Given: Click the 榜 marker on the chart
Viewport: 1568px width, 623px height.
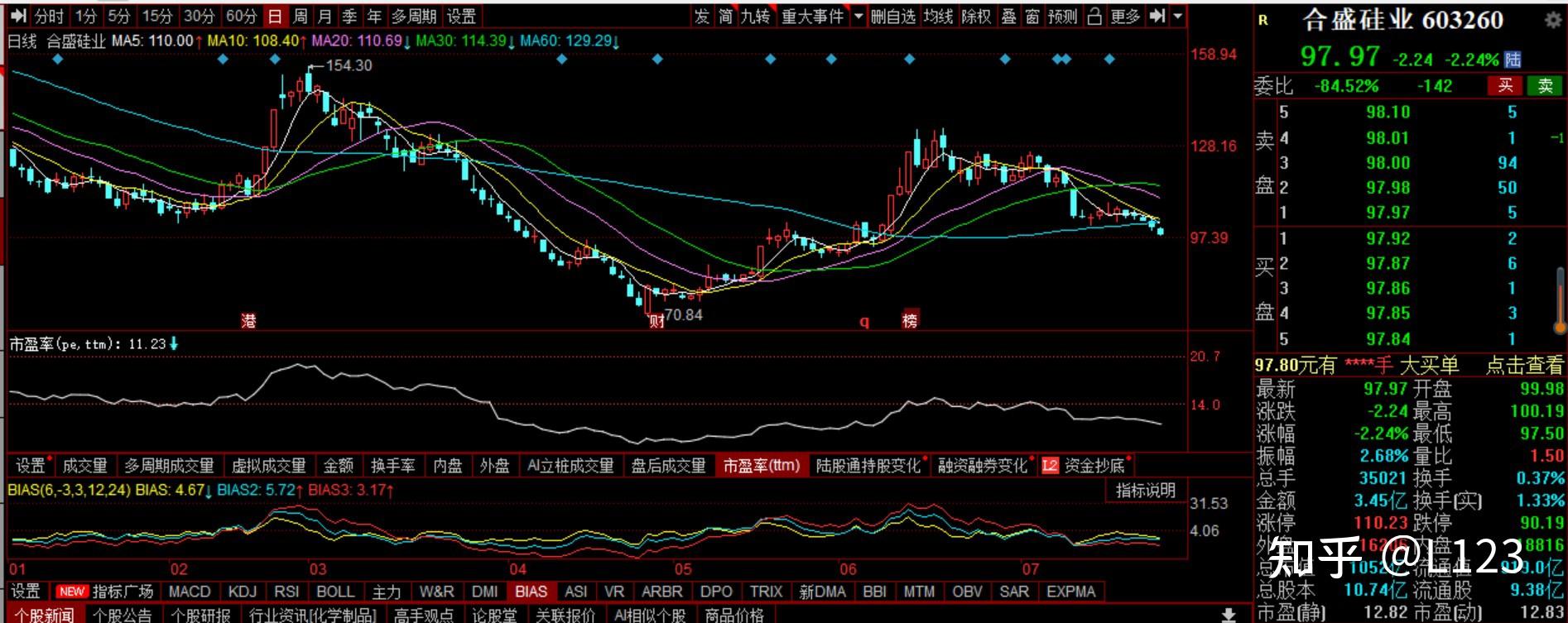Looking at the screenshot, I should point(910,320).
